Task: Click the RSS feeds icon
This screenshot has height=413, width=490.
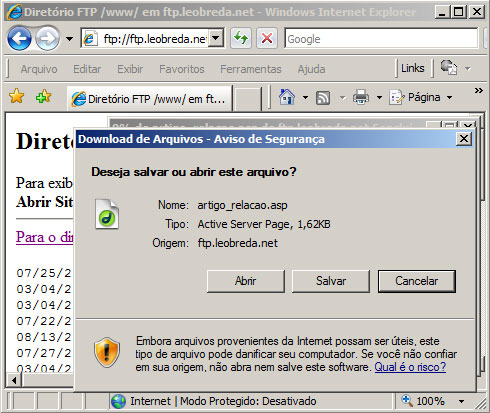Action: (323, 98)
